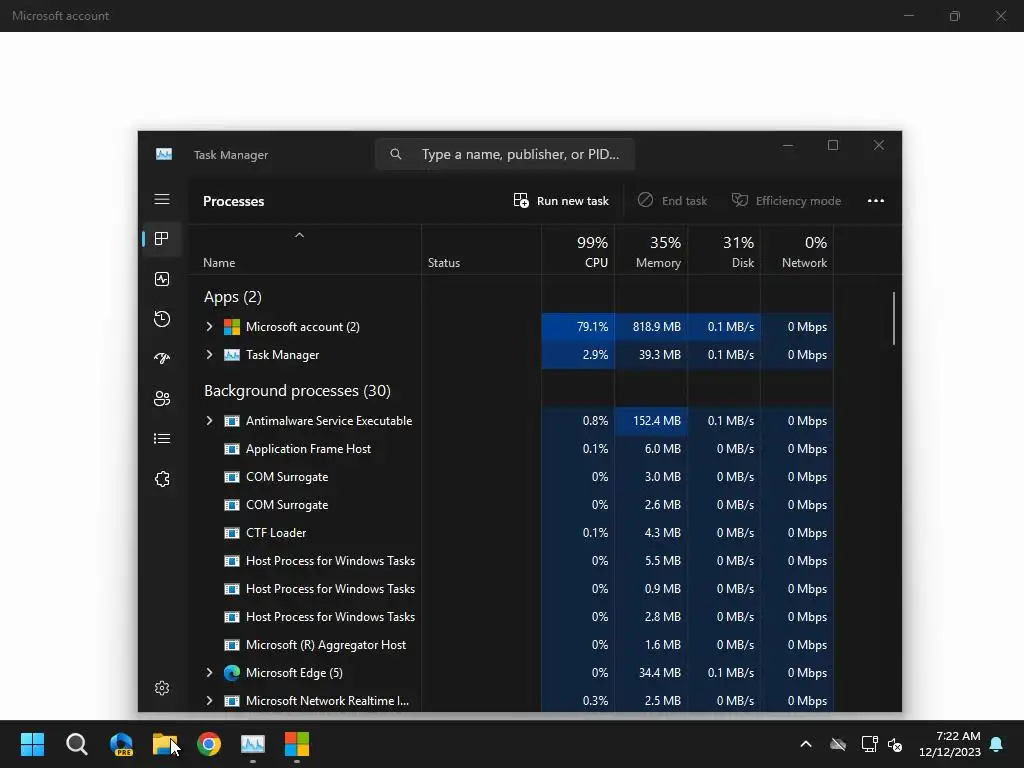This screenshot has width=1024, height=768.
Task: Expand the Microsoft account (2) process group
Action: coord(209,327)
